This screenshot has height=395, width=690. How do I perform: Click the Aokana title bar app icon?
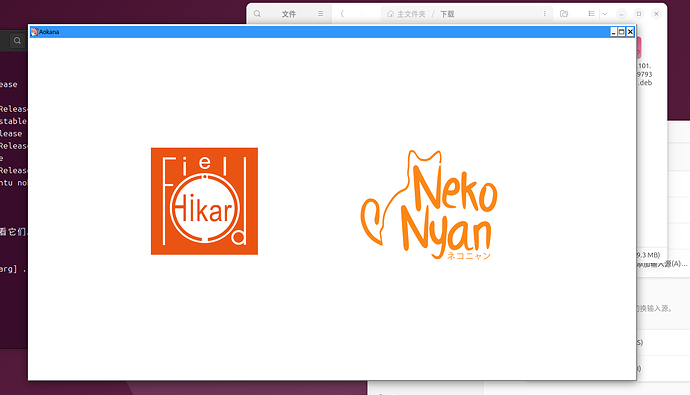coord(34,32)
